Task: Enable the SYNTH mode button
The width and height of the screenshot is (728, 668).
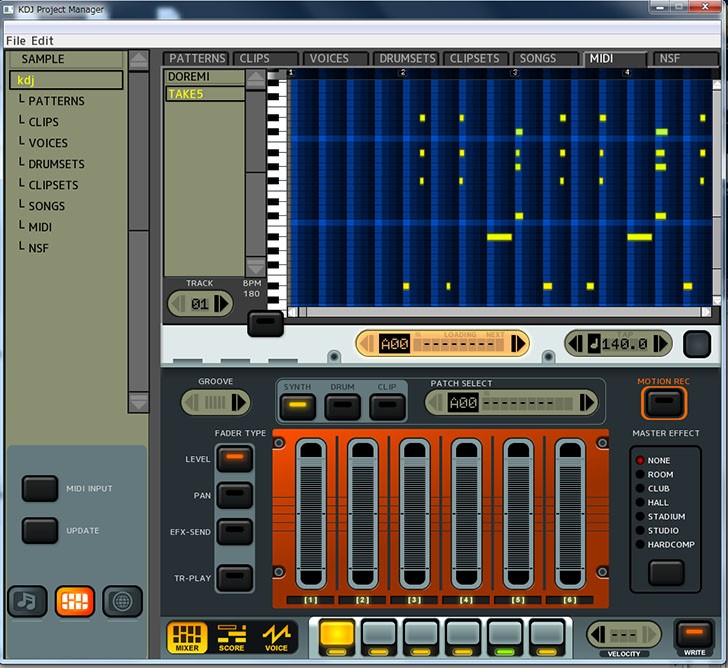Action: point(298,407)
